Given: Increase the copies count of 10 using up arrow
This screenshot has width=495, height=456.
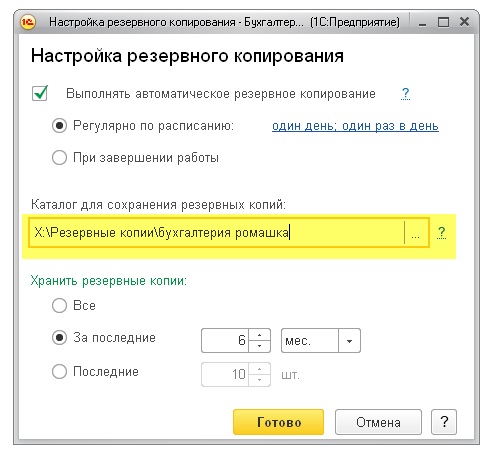Looking at the screenshot, I should point(259,369).
